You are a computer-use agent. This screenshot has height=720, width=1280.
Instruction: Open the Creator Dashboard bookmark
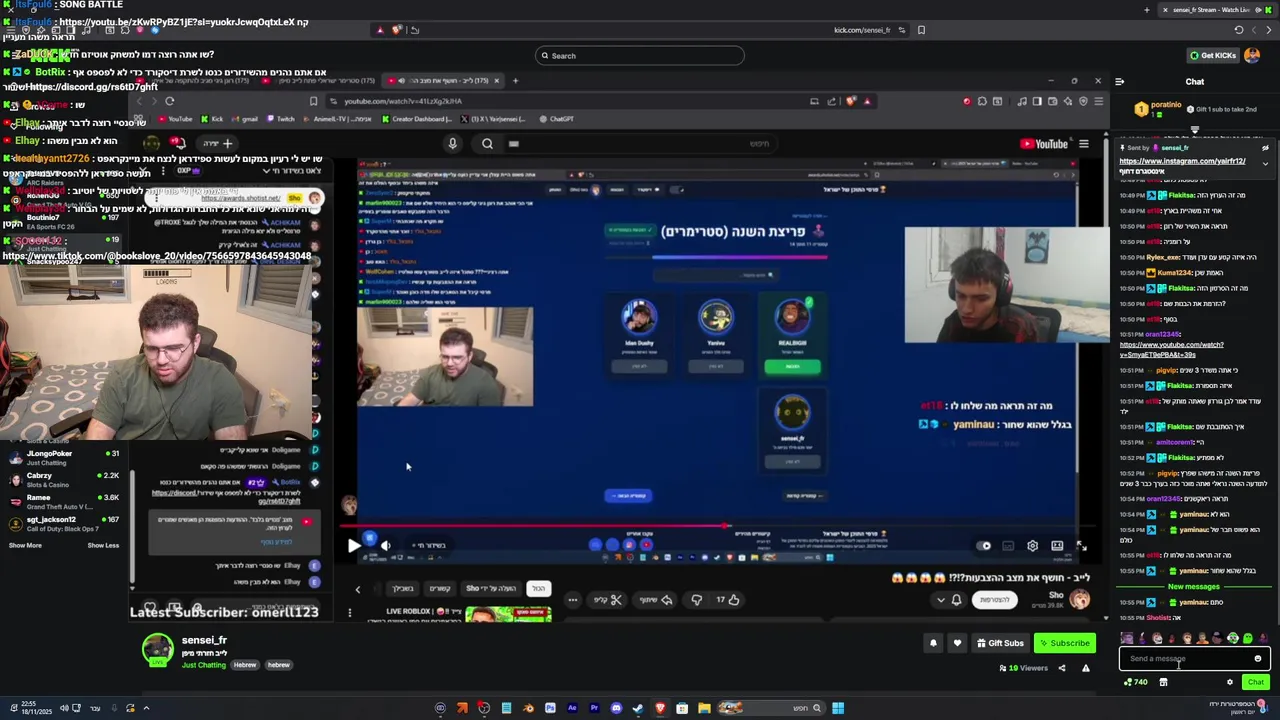coord(416,119)
